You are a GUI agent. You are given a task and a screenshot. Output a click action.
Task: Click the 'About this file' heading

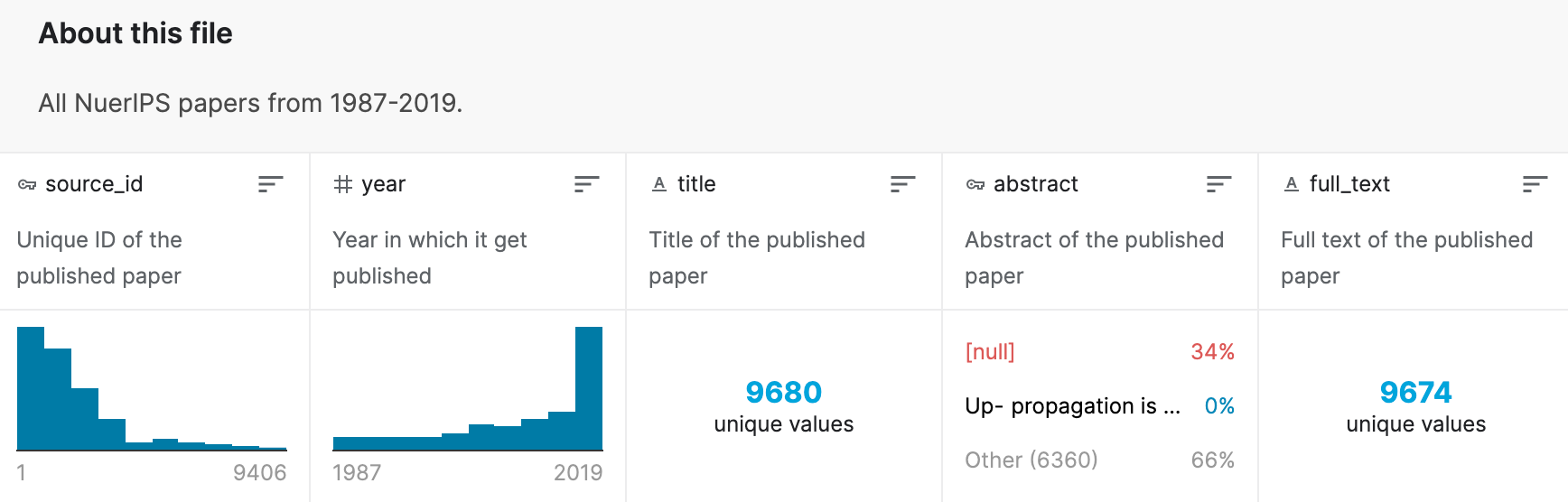pos(135,33)
